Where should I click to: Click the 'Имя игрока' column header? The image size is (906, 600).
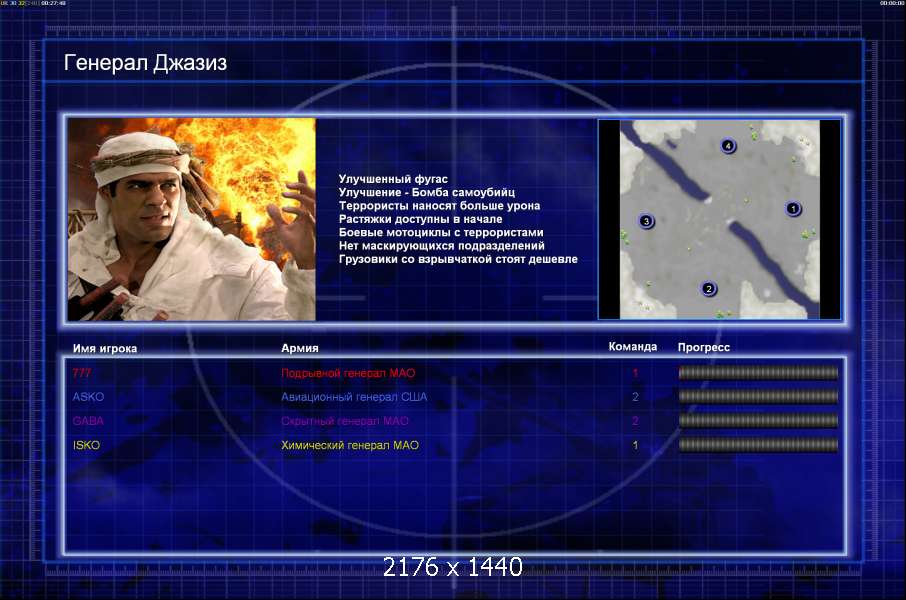(x=105, y=349)
